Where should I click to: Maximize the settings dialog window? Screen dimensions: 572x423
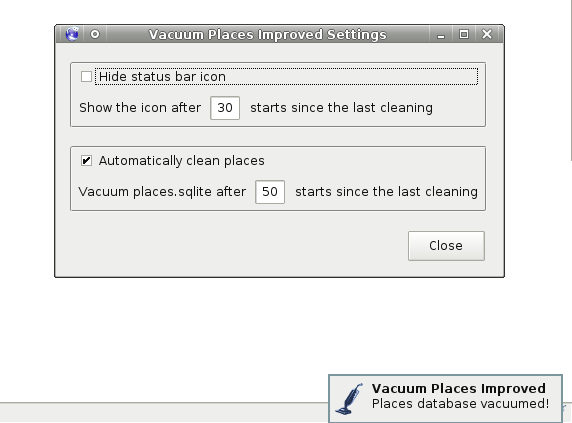click(x=464, y=34)
